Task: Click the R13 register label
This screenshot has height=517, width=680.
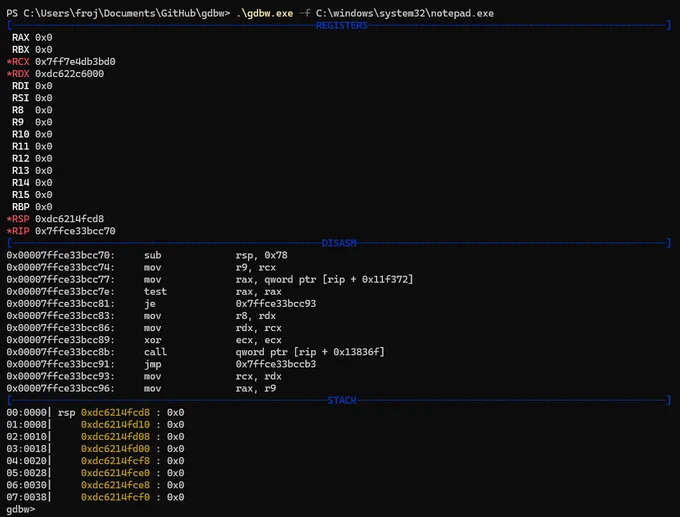Action: pyautogui.click(x=20, y=171)
